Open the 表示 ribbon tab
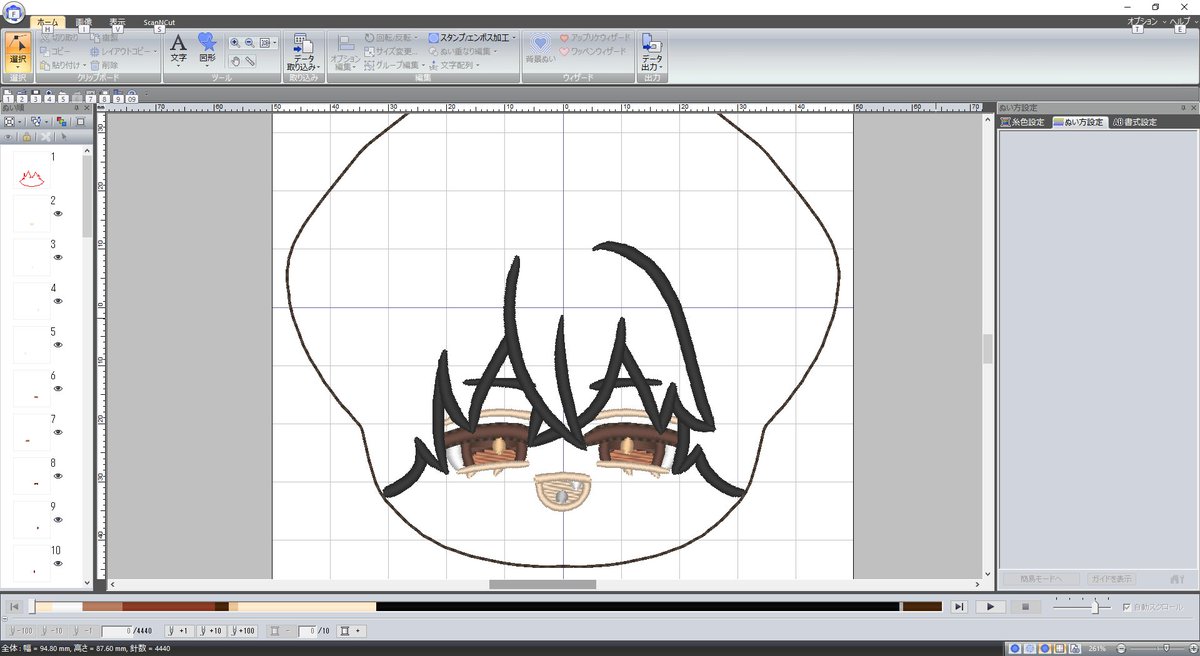 pyautogui.click(x=118, y=21)
